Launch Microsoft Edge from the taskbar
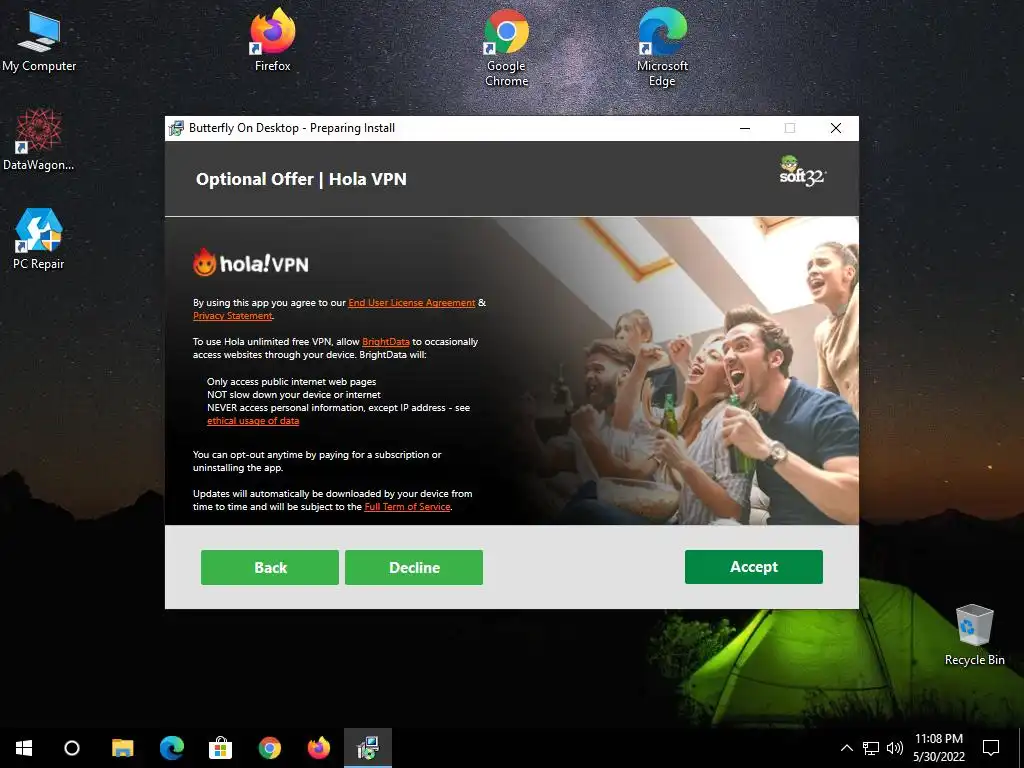This screenshot has height=768, width=1024. click(x=172, y=748)
